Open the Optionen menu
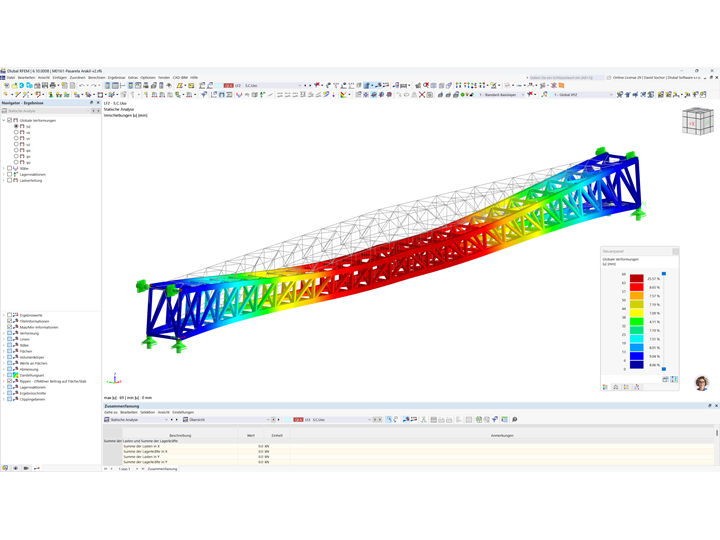 pyautogui.click(x=148, y=78)
